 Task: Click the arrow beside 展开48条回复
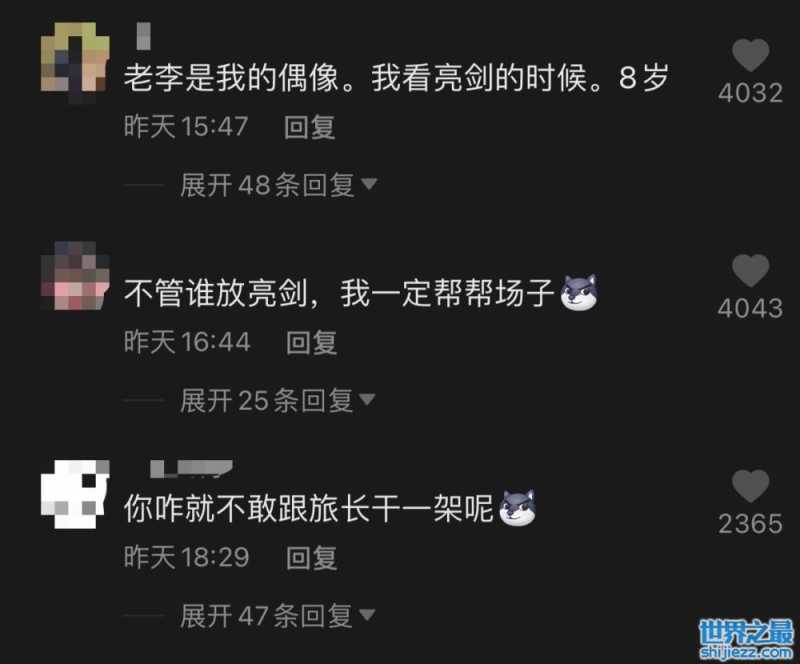click(369, 183)
